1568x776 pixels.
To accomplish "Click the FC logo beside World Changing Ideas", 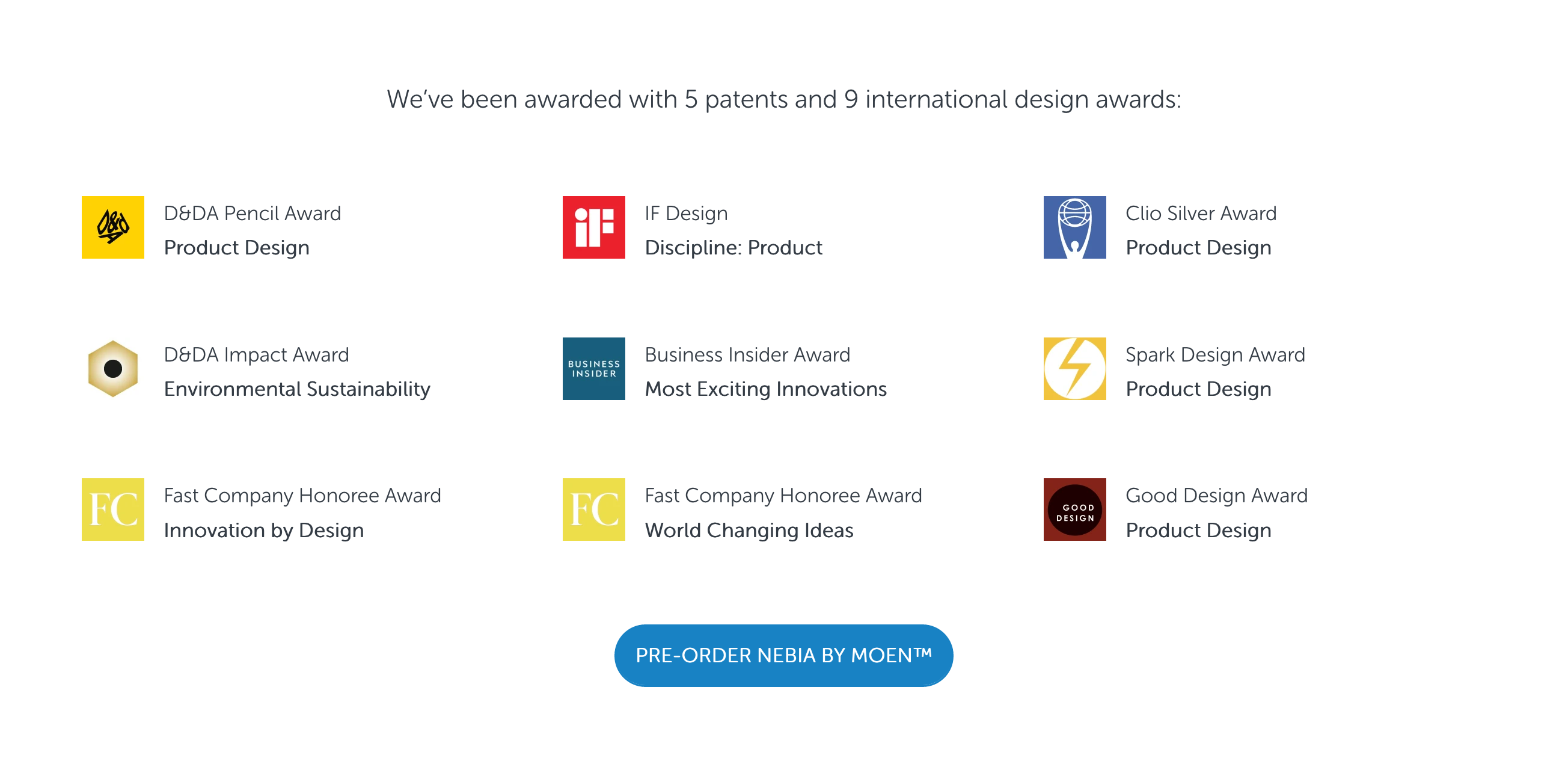I will point(593,509).
